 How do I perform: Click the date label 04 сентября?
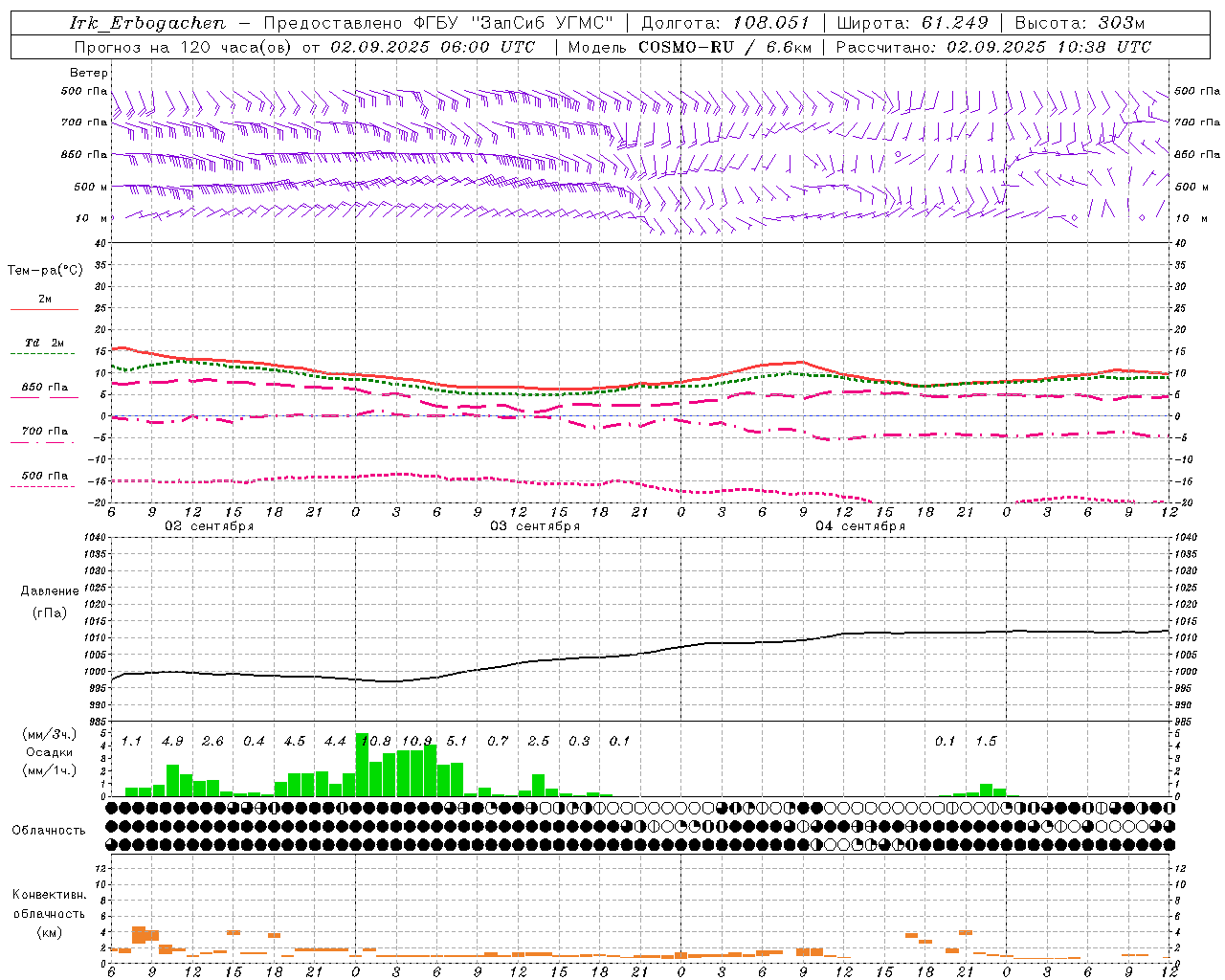(x=860, y=526)
